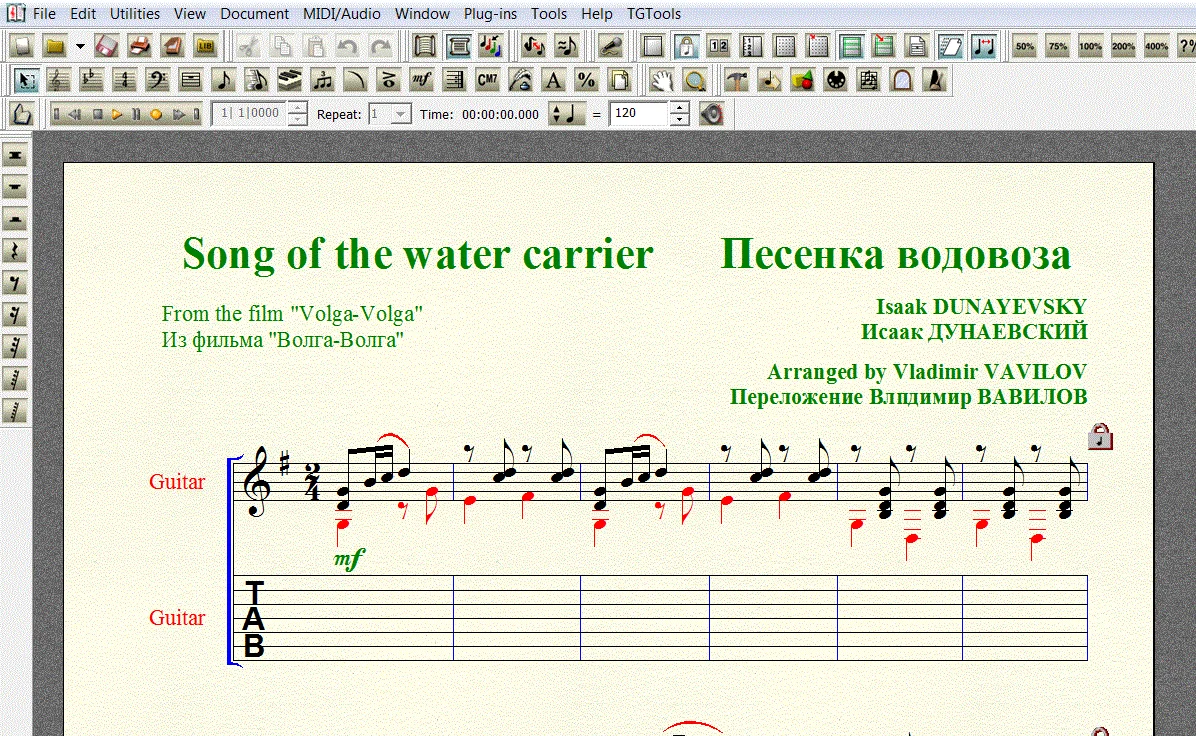The height and width of the screenshot is (736, 1196).
Task: Open the tempo note duration selector
Action: 564,114
